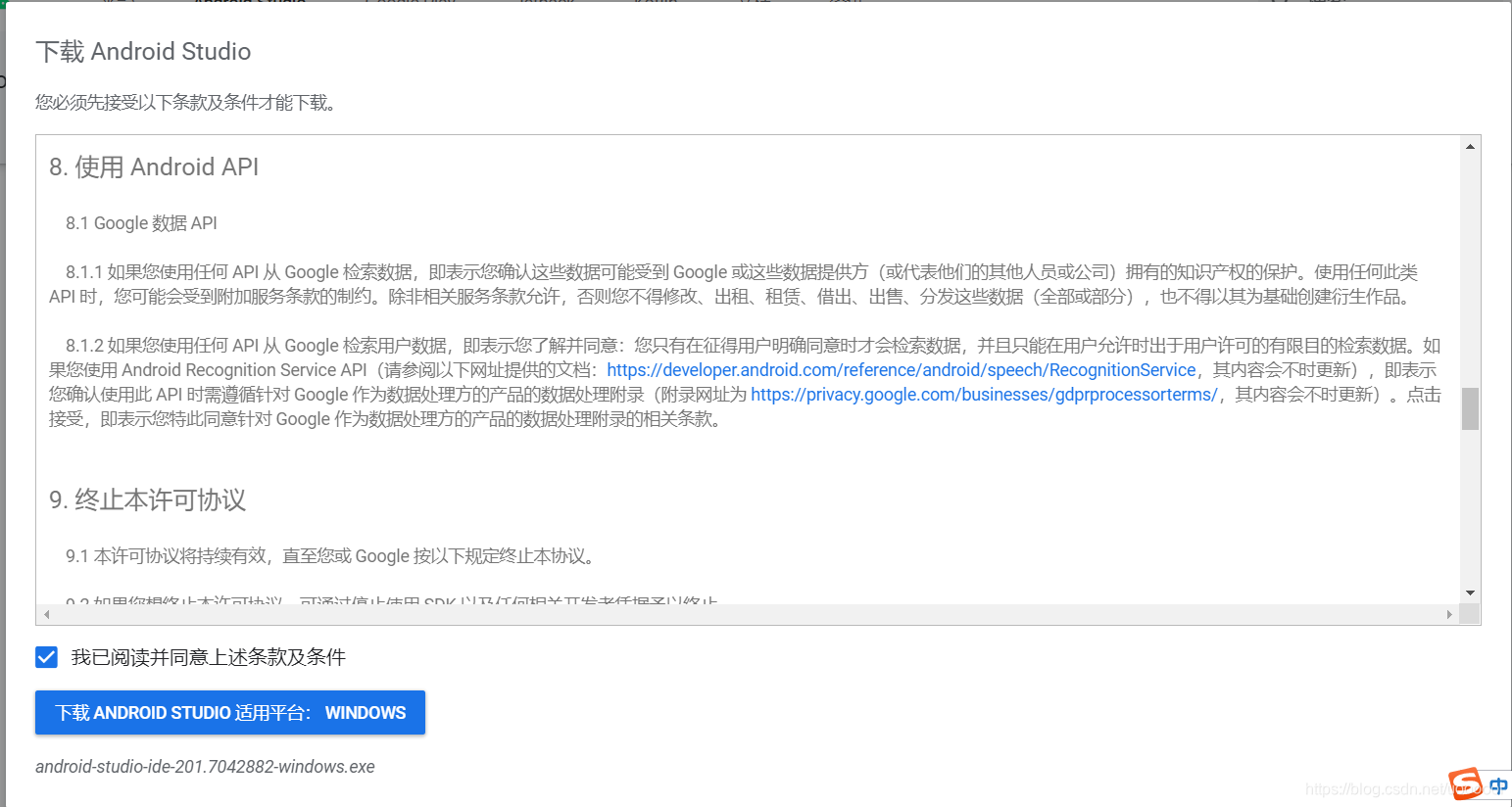Viewport: 1512px width, 807px height.
Task: Click the scroll down arrow of terms box
Action: coord(1470,593)
